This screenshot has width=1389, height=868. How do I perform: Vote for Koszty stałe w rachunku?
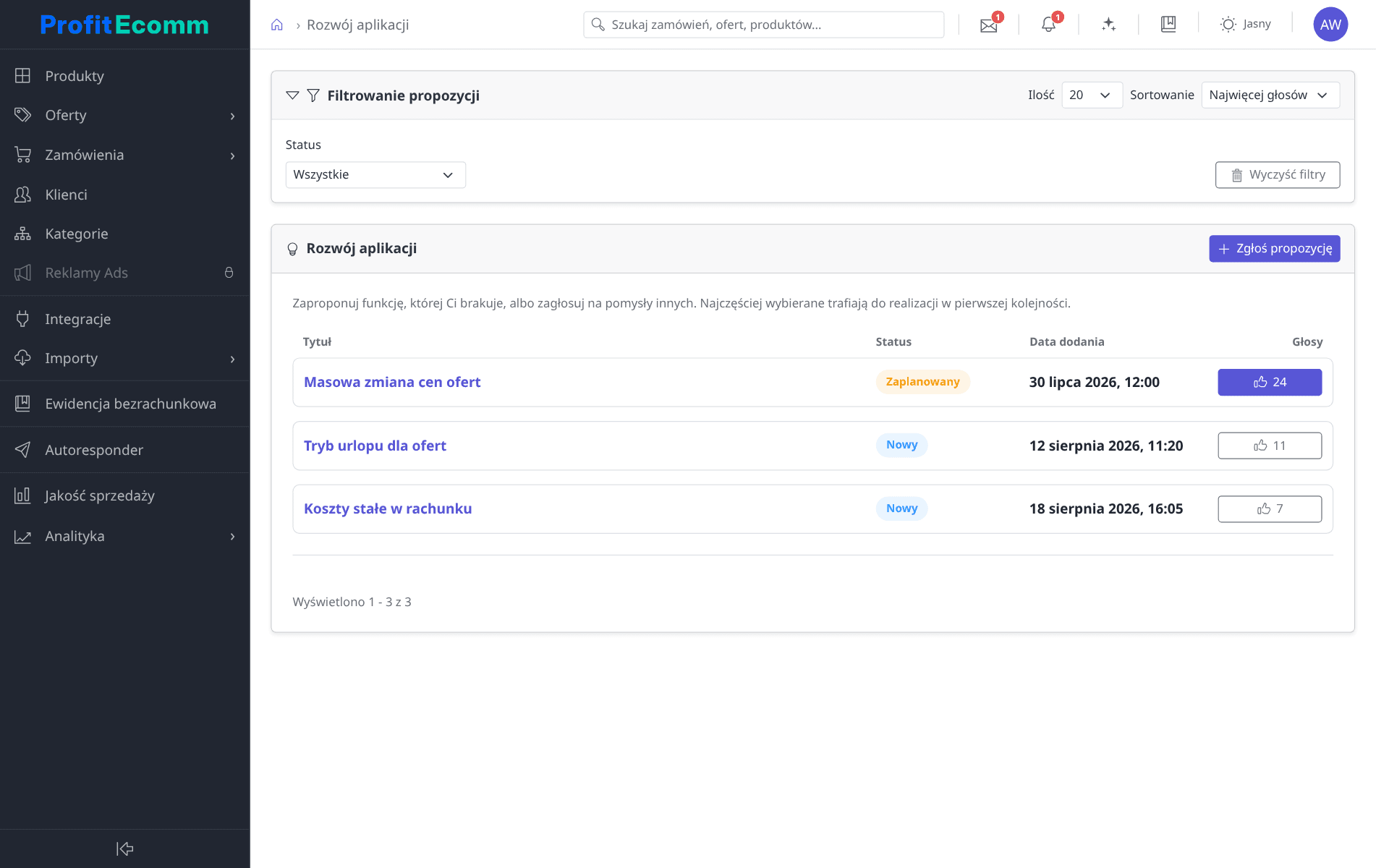(1270, 509)
